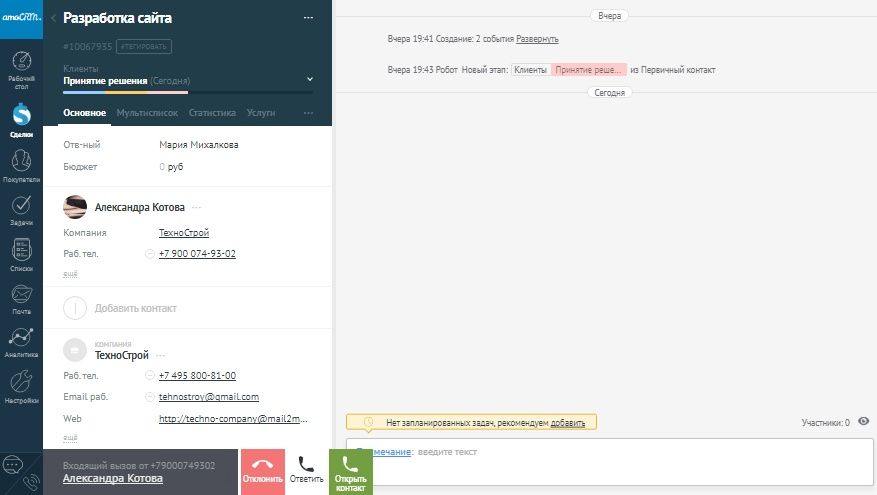
Task: Open the more tabs ellipsis after Услуги
Action: click(x=308, y=113)
